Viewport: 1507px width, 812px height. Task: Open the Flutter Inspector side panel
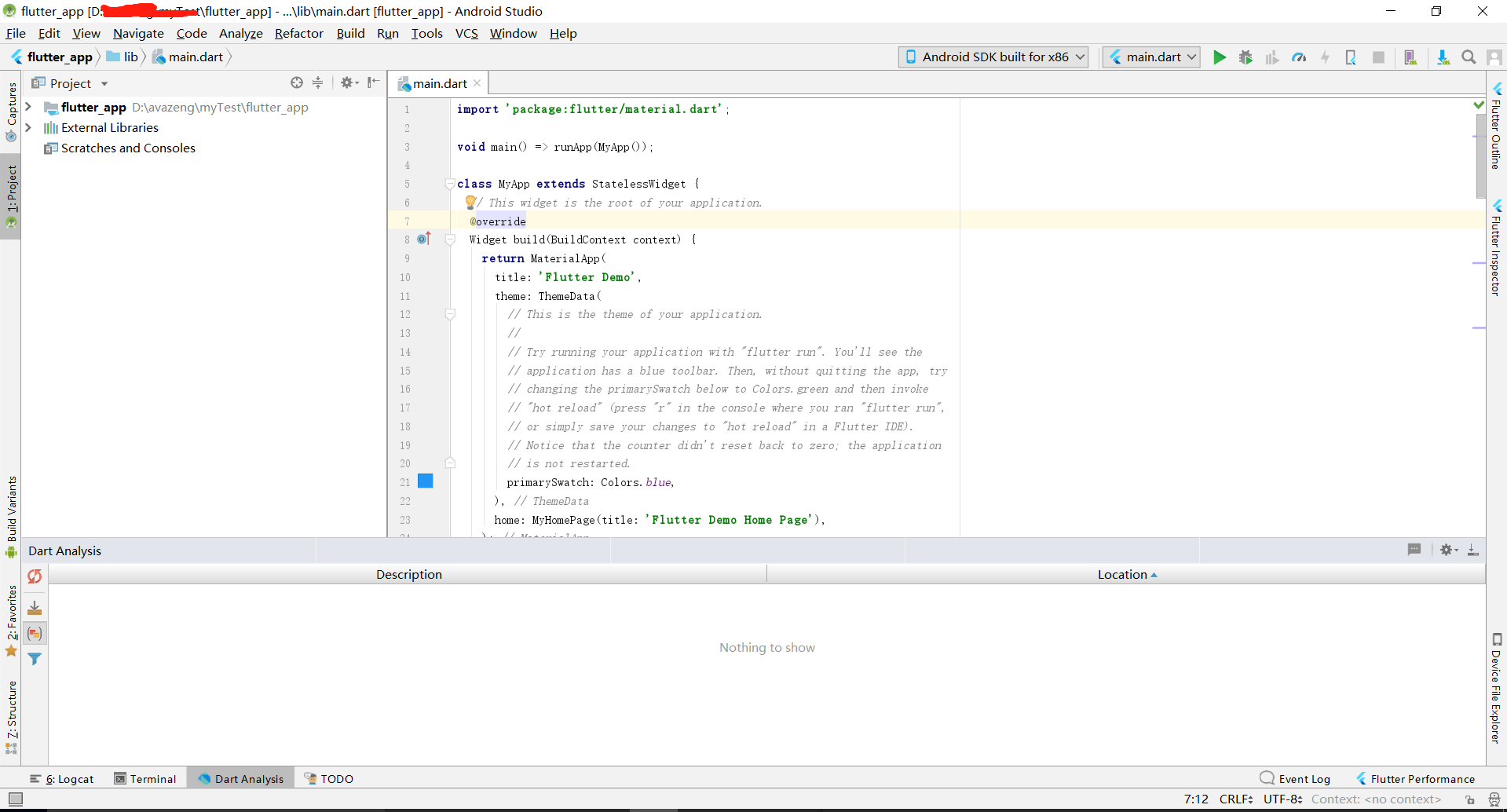[x=1497, y=247]
